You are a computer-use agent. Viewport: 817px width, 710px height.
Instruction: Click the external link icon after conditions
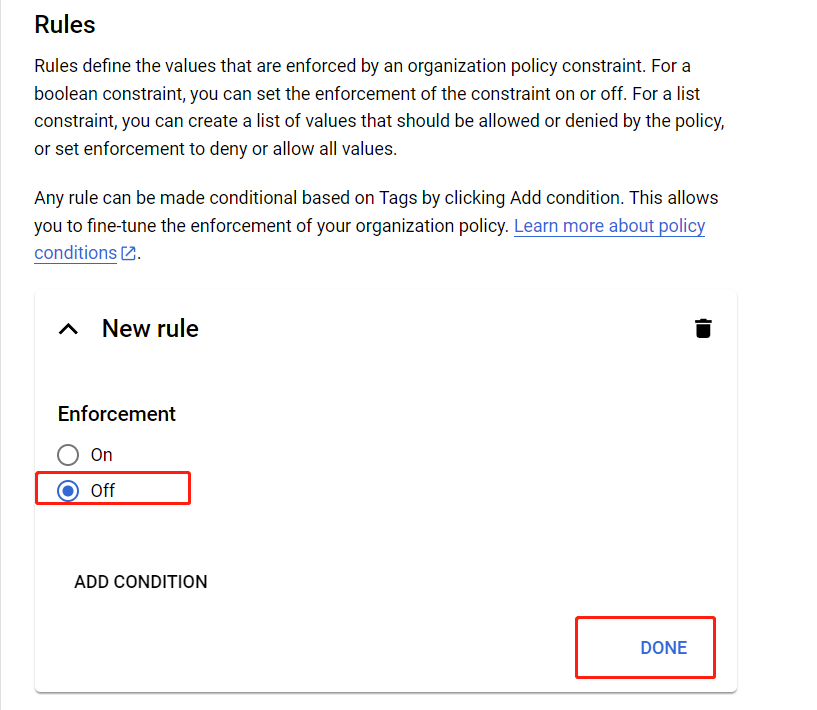point(128,254)
